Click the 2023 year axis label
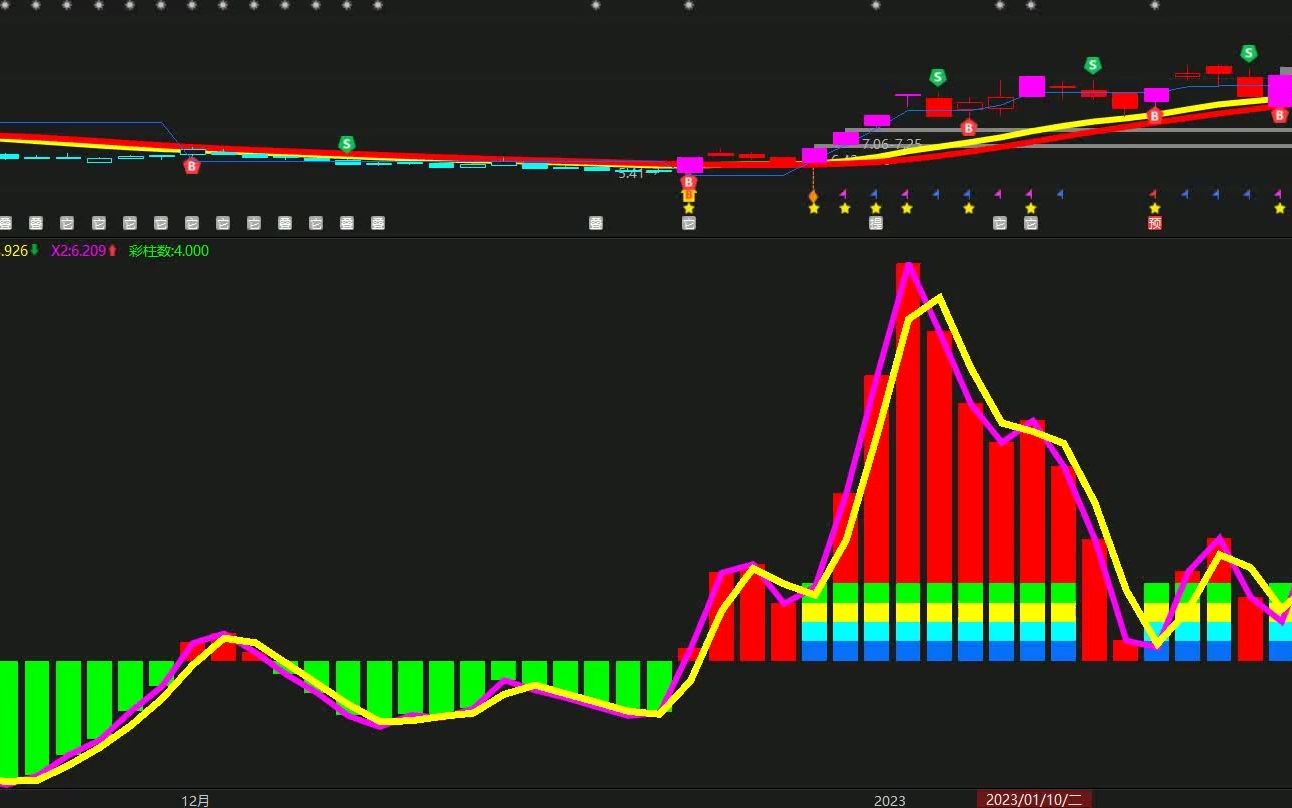 pyautogui.click(x=889, y=800)
